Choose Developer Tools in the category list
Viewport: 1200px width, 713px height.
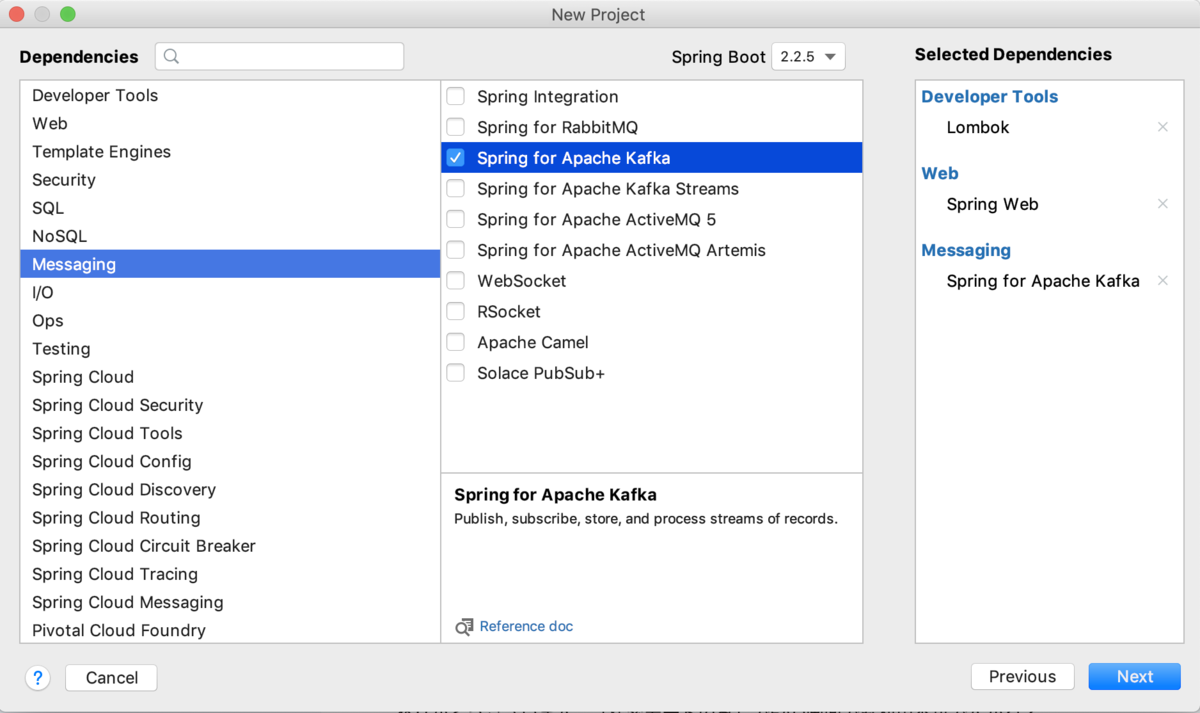95,95
